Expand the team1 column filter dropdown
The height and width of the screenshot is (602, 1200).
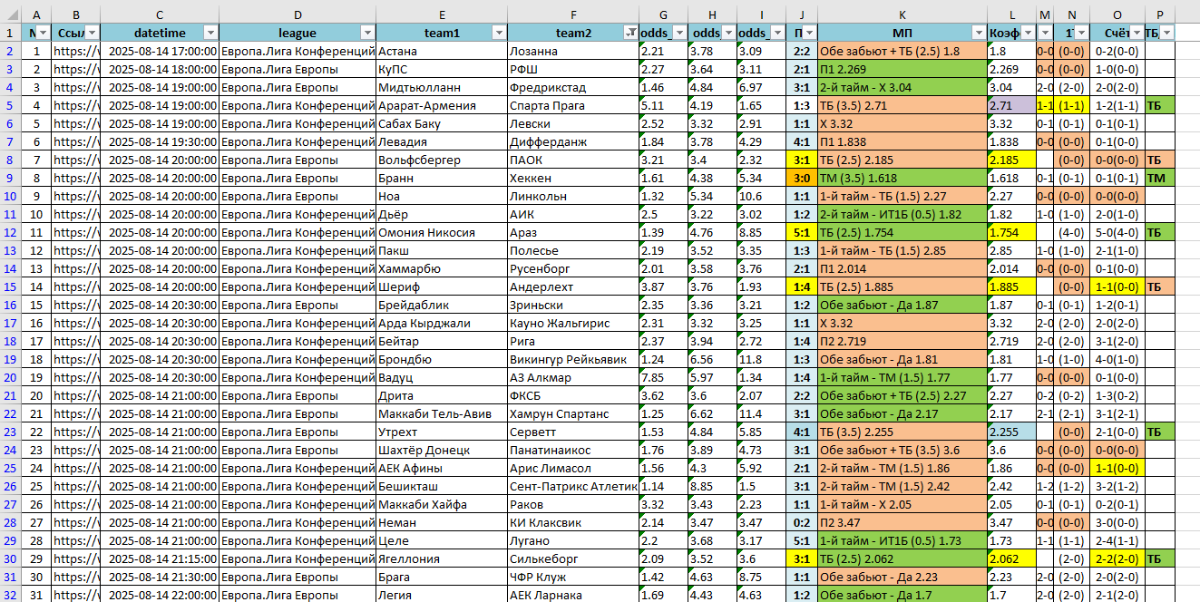pyautogui.click(x=497, y=33)
